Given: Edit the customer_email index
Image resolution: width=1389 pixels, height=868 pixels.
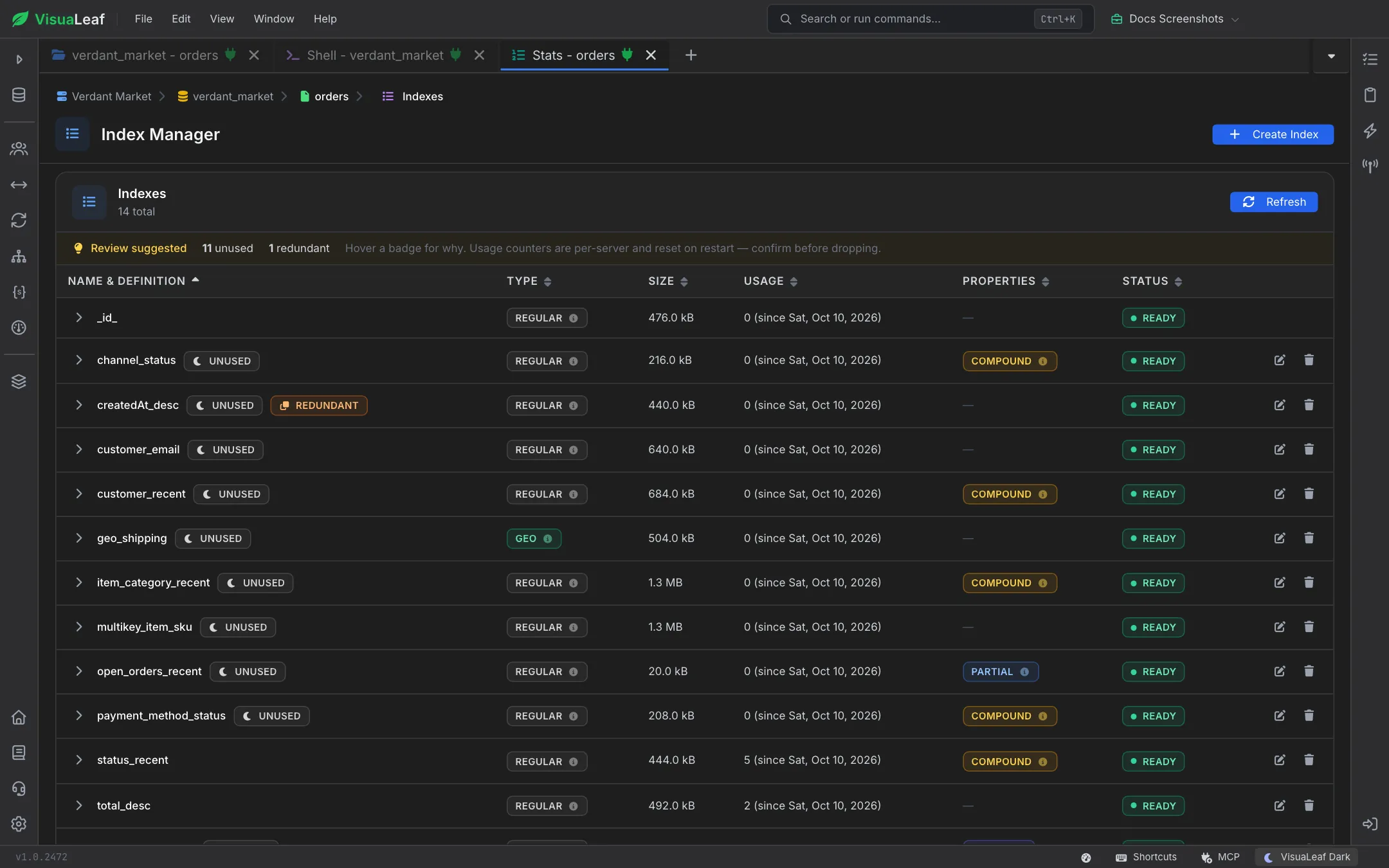Looking at the screenshot, I should click(x=1280, y=449).
